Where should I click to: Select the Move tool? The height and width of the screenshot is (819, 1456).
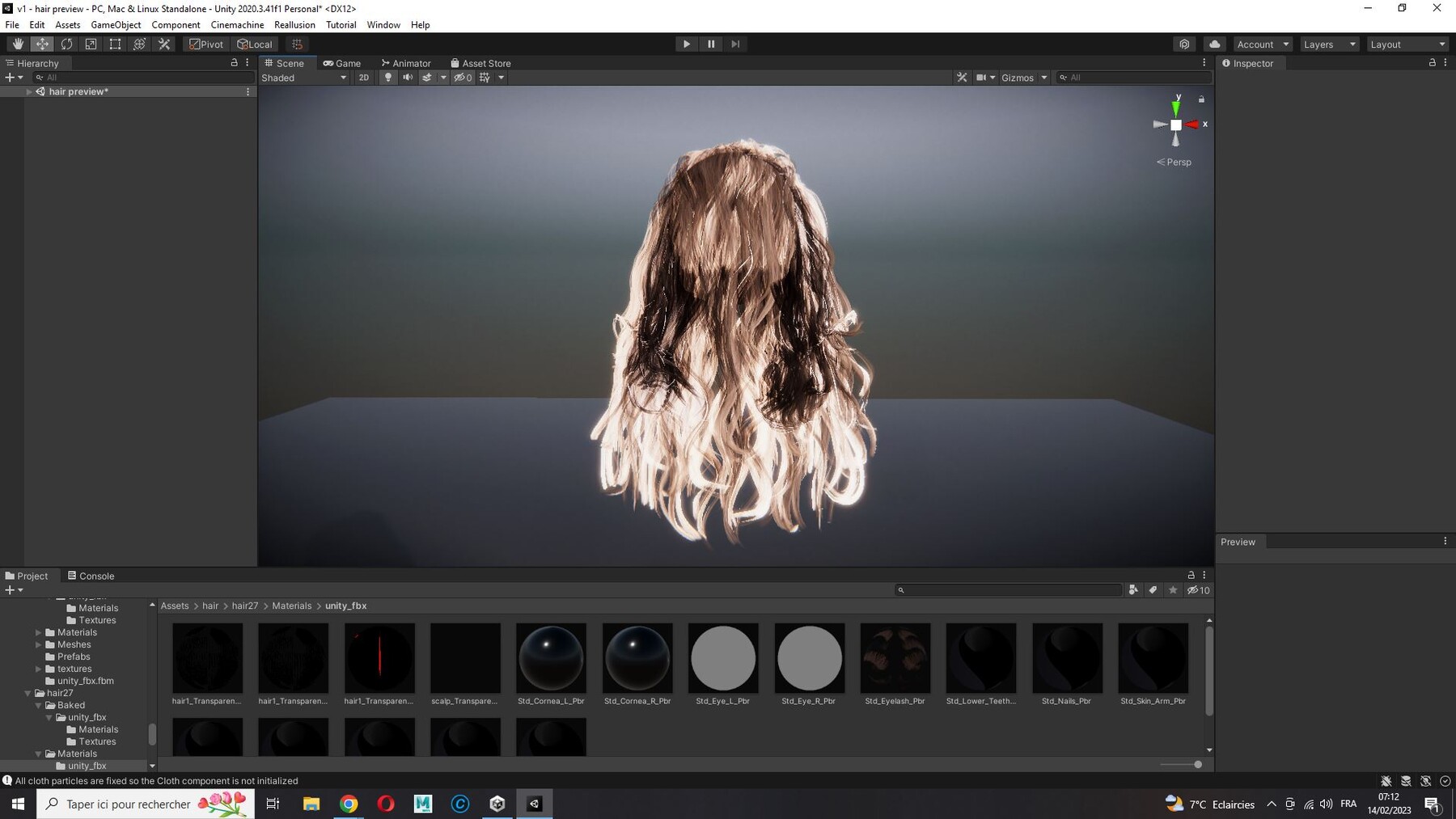42,44
